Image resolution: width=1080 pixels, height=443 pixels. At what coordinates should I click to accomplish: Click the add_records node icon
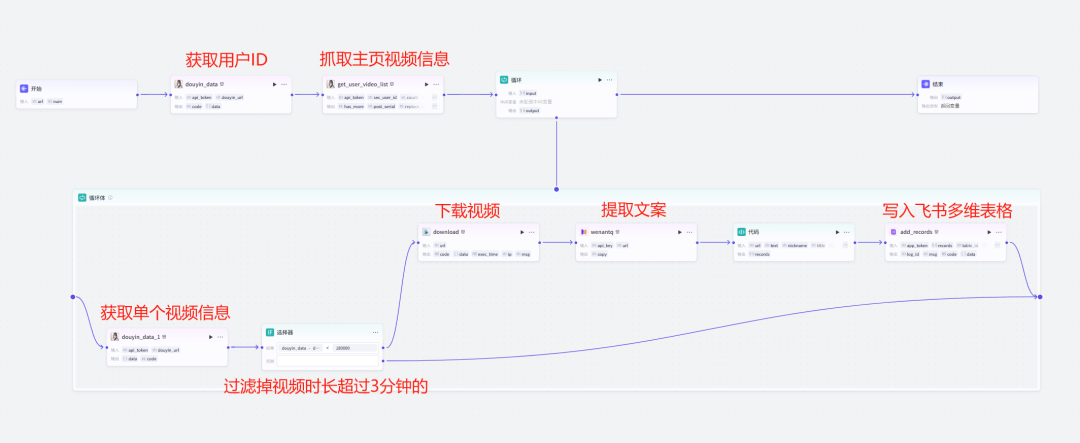coord(893,232)
